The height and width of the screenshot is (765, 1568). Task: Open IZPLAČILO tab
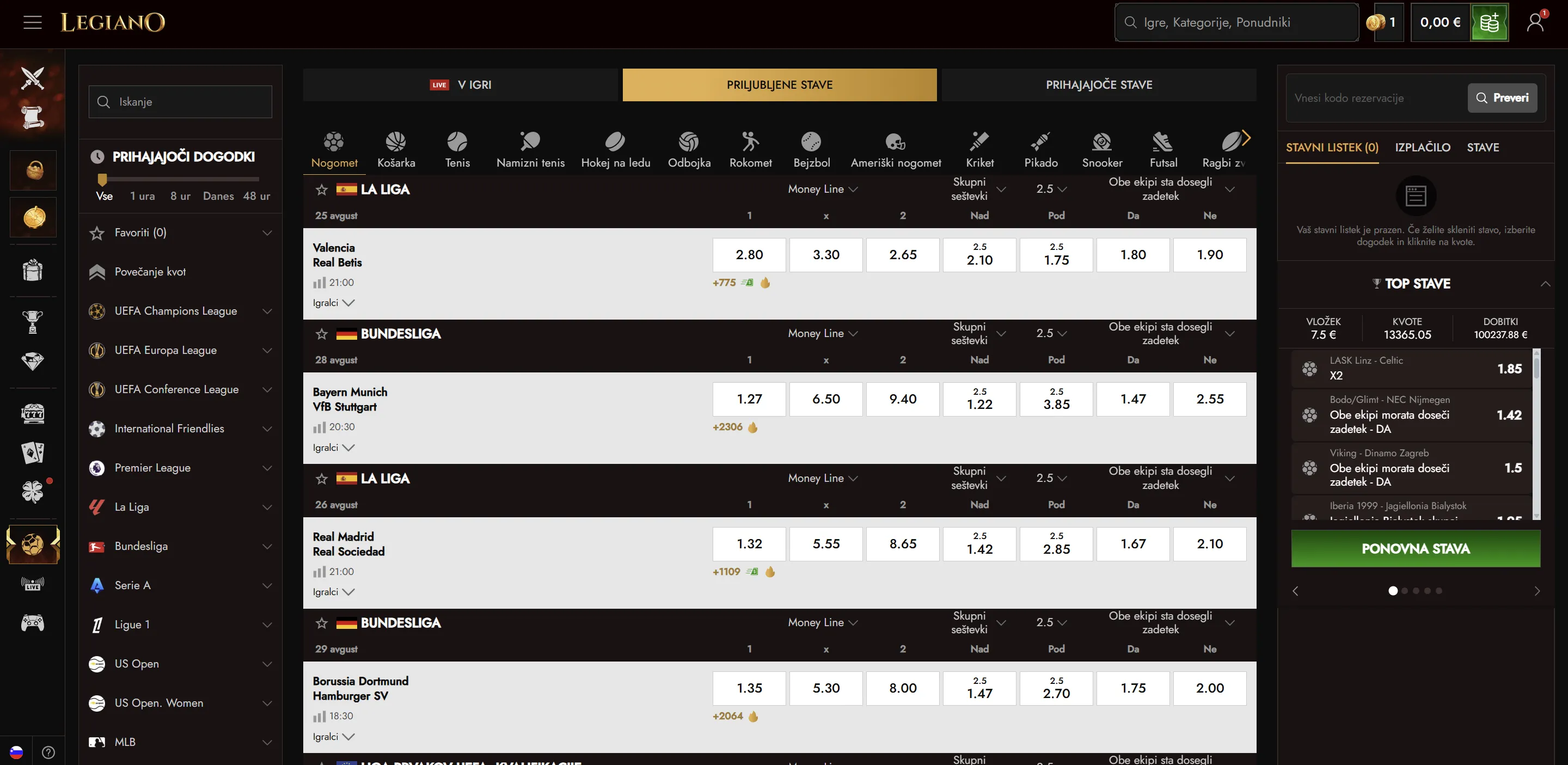[1423, 147]
